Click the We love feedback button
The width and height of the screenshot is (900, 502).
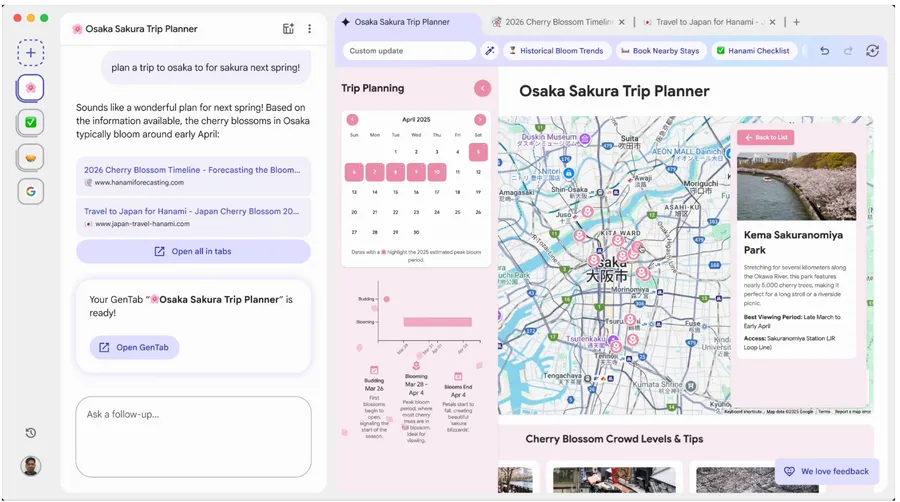click(827, 471)
